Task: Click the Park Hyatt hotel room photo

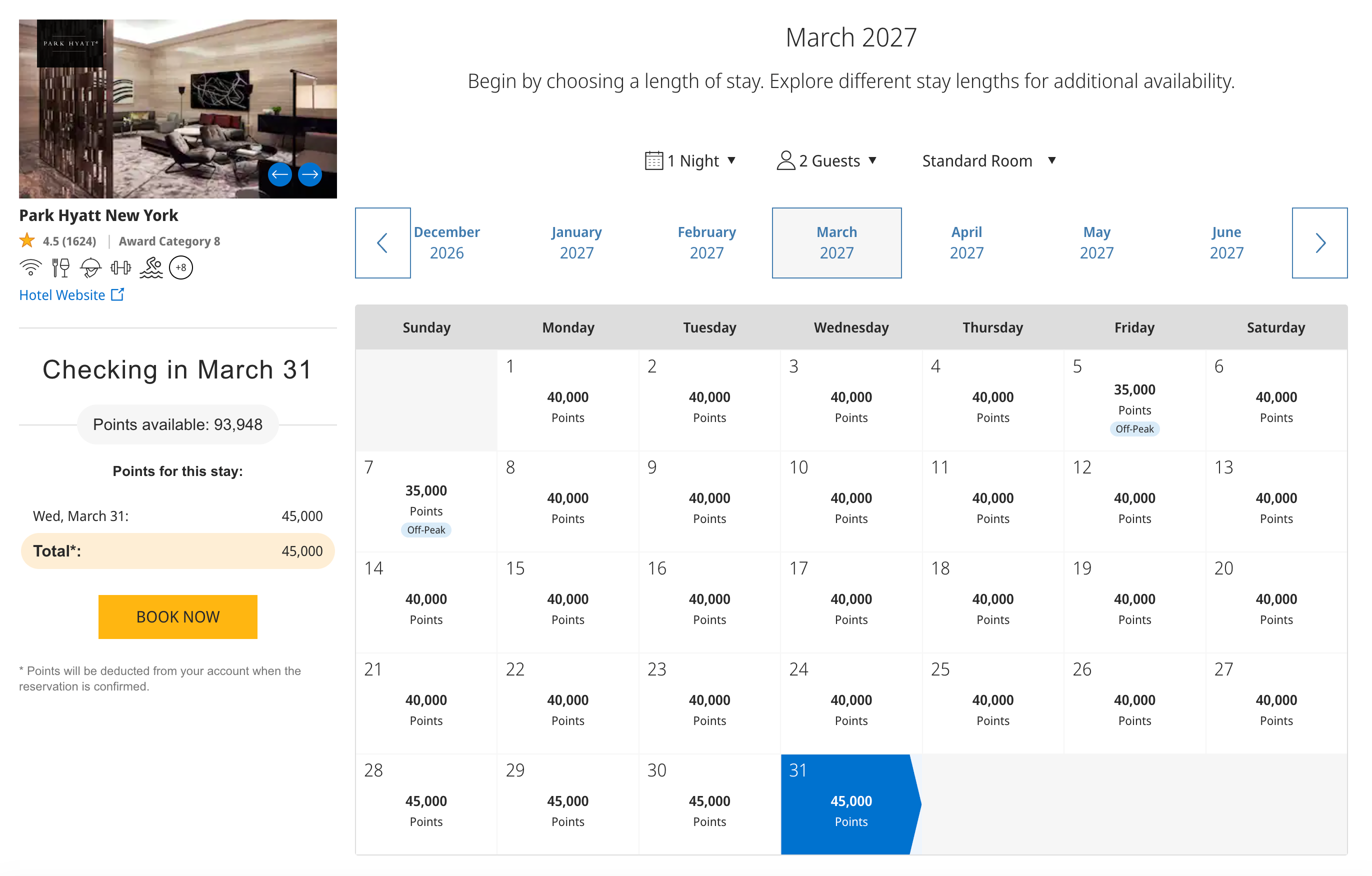Action: [x=178, y=109]
